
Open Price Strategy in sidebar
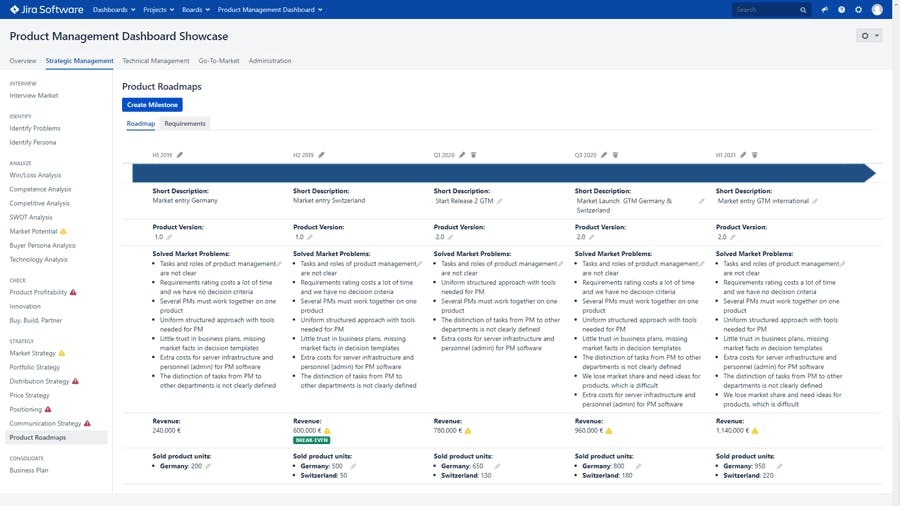point(29,395)
